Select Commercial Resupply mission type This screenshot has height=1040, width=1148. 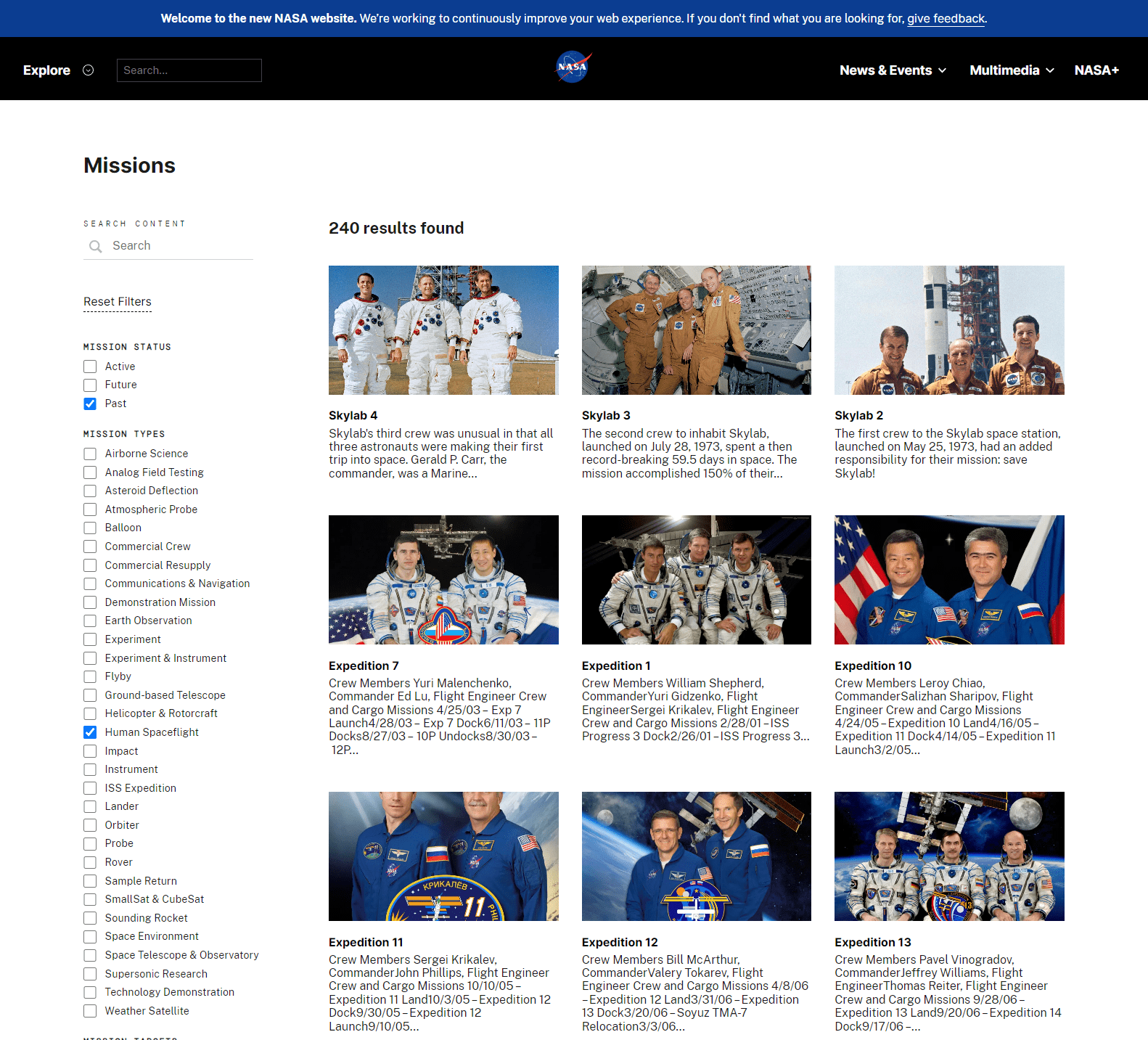pyautogui.click(x=90, y=565)
